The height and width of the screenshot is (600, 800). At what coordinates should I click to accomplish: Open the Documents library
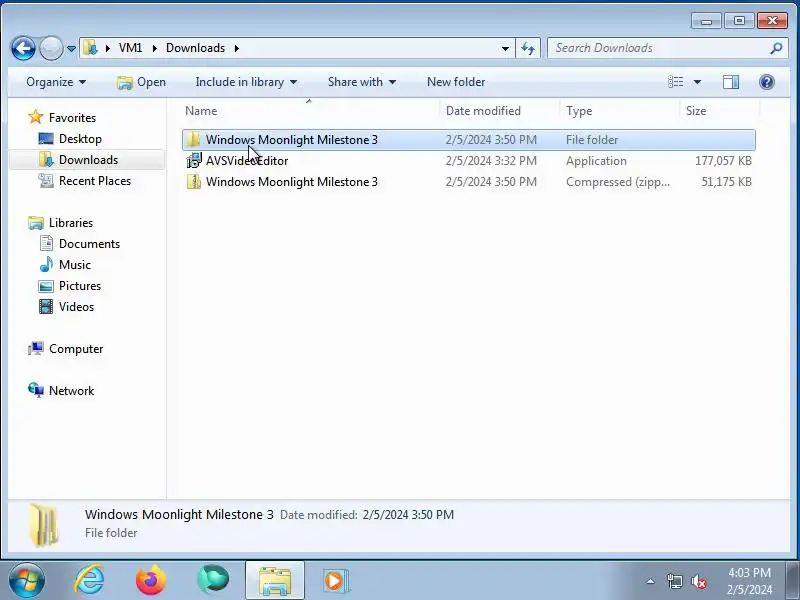(x=89, y=244)
